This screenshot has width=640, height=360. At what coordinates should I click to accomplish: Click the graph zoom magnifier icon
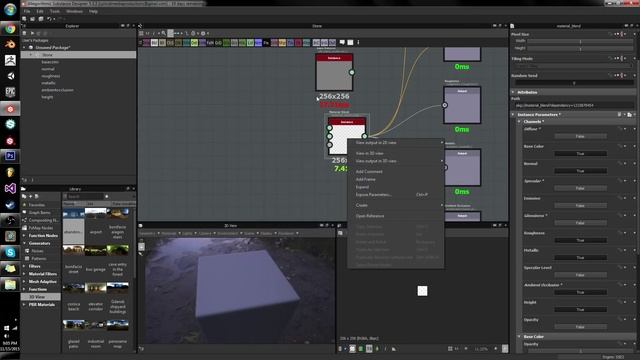[x=164, y=33]
